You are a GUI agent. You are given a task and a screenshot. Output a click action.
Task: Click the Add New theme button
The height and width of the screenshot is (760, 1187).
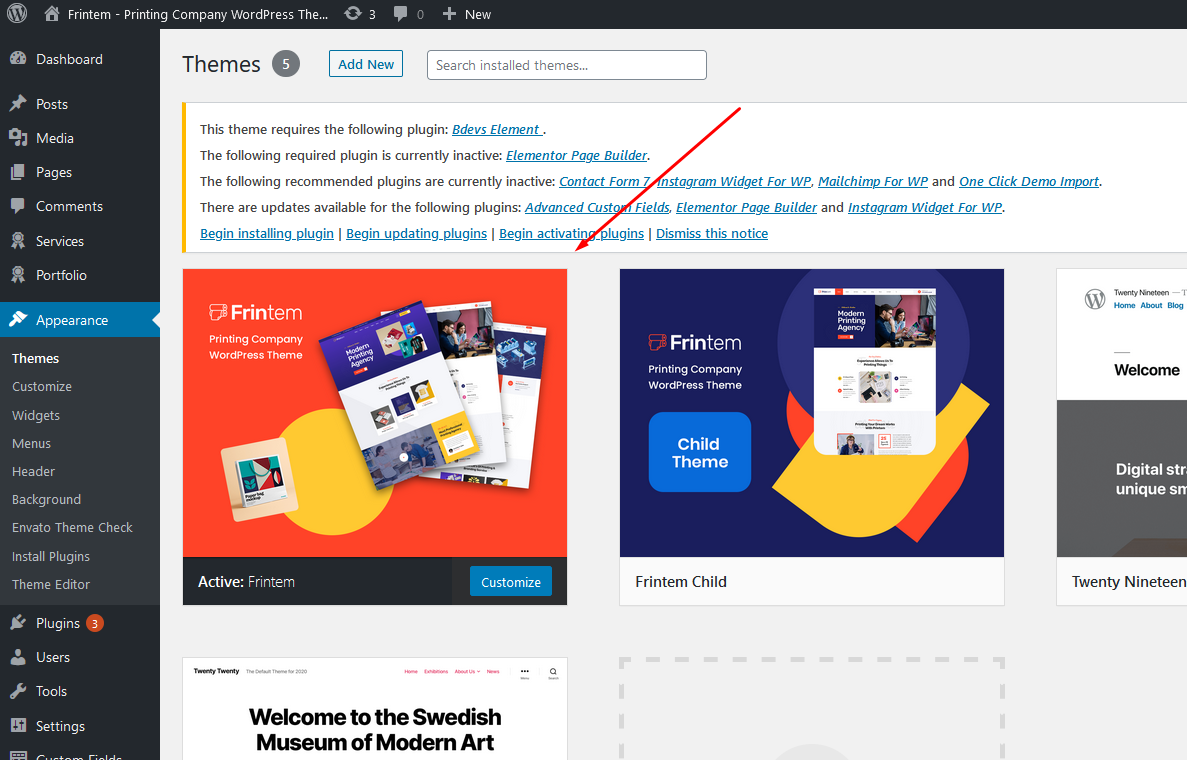tap(366, 64)
